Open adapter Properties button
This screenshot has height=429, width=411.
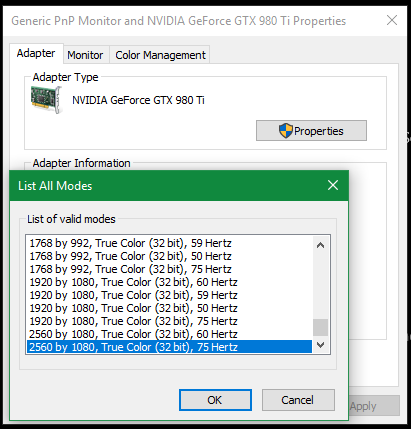click(x=311, y=131)
